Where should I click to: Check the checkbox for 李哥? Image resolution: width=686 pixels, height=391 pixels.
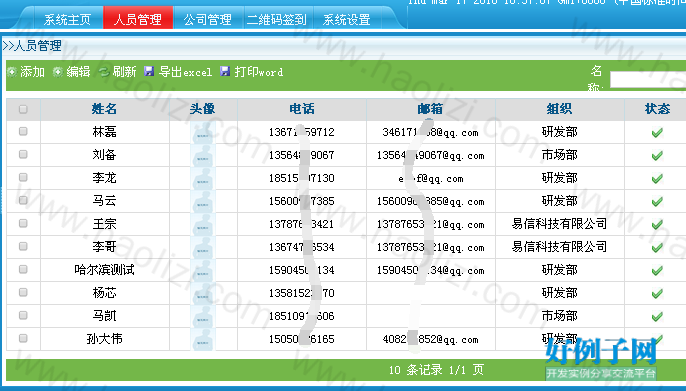coord(23,246)
